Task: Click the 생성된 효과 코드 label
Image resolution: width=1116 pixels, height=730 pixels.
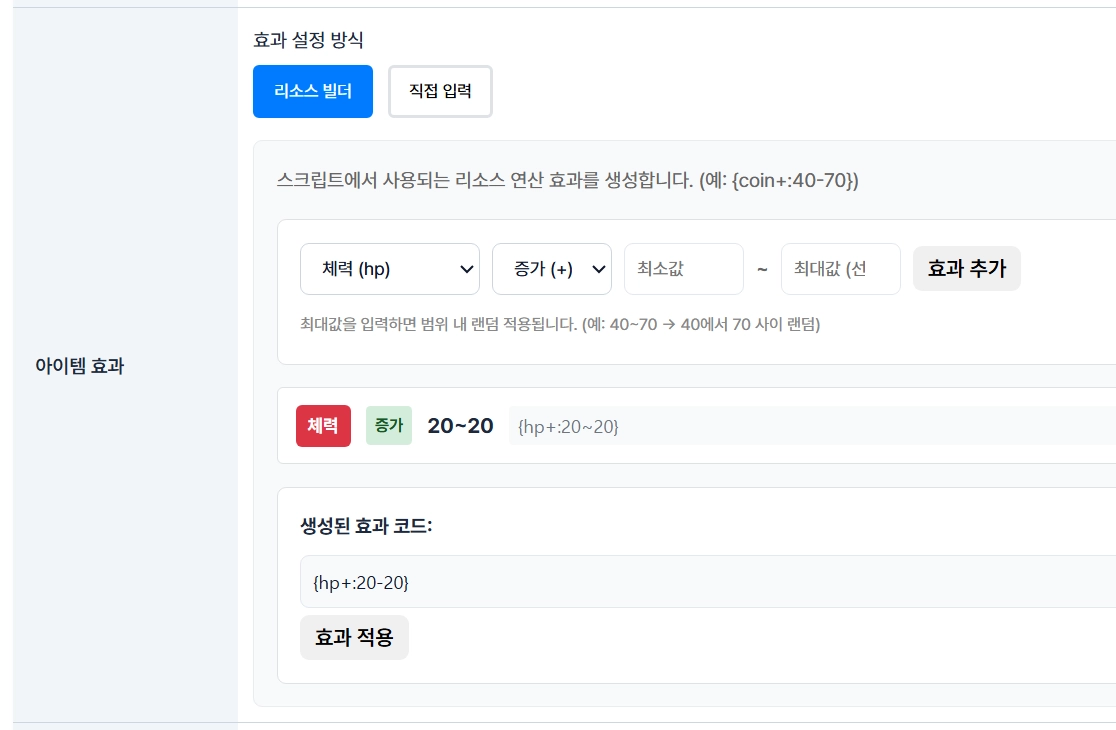Action: pyautogui.click(x=366, y=526)
